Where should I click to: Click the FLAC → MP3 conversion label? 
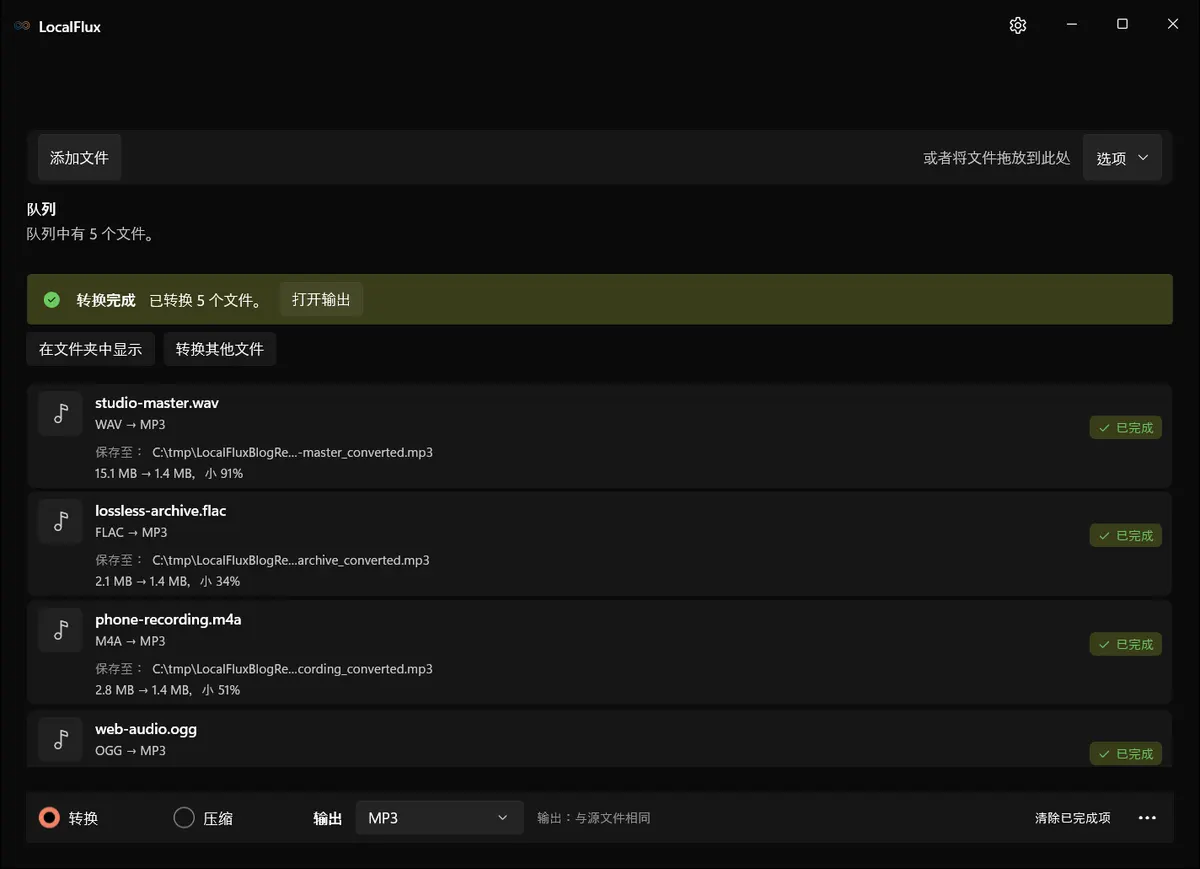coord(131,533)
